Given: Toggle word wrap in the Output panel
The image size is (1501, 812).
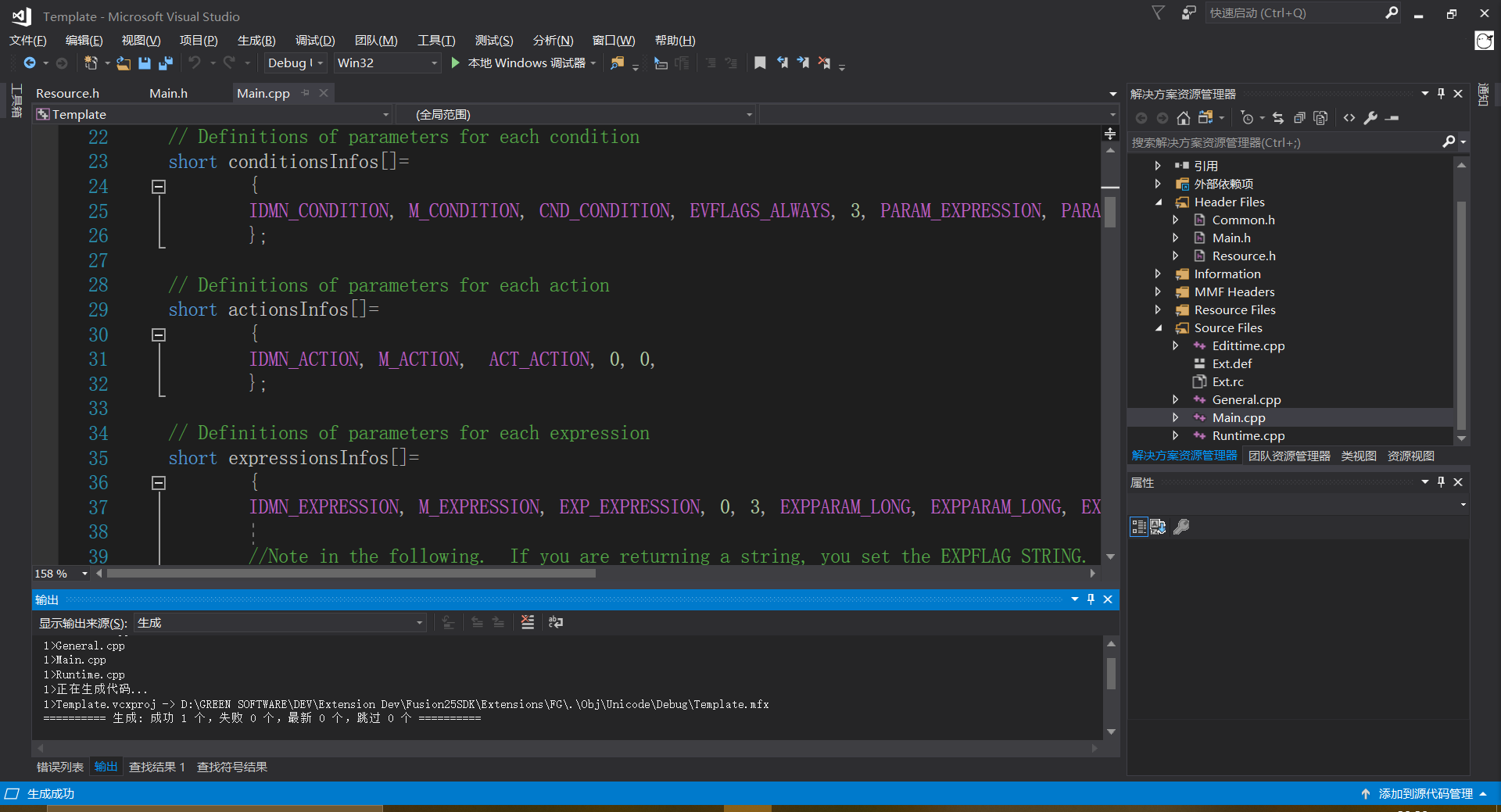Looking at the screenshot, I should coord(556,623).
